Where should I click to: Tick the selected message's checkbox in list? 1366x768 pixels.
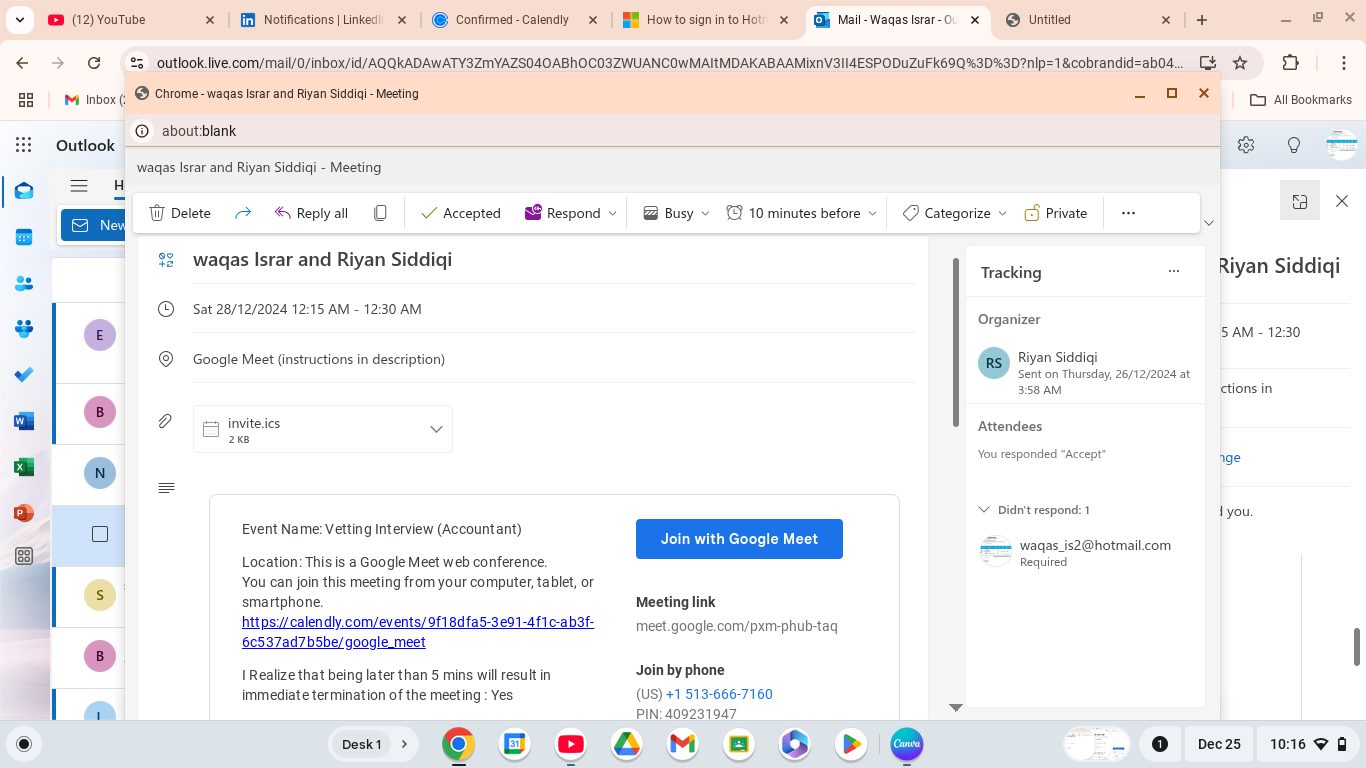100,534
